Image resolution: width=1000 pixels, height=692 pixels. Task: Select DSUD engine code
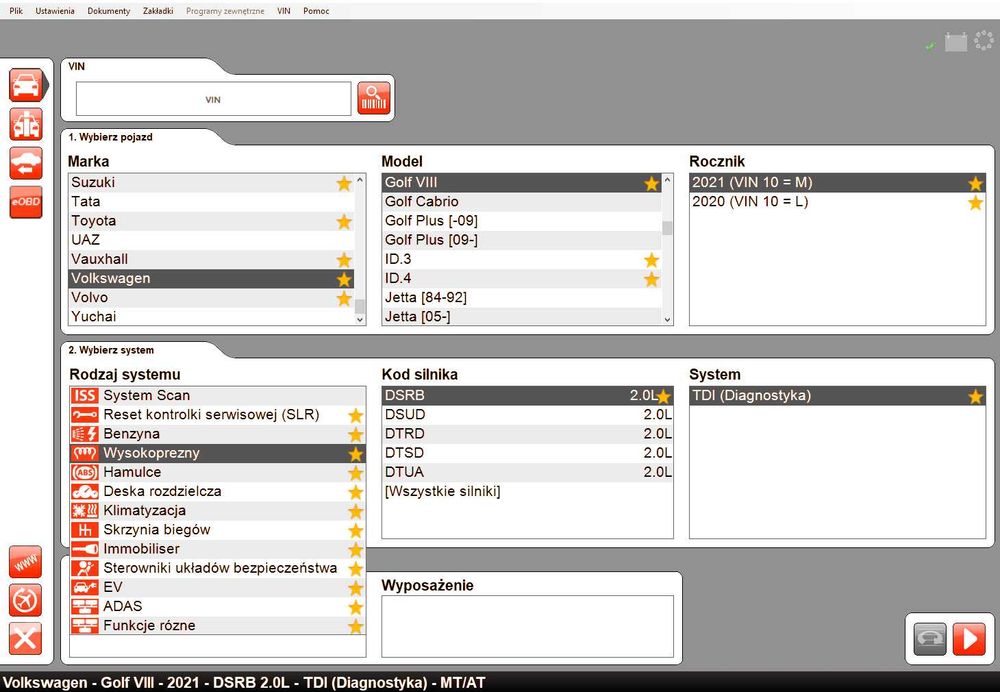coord(527,415)
